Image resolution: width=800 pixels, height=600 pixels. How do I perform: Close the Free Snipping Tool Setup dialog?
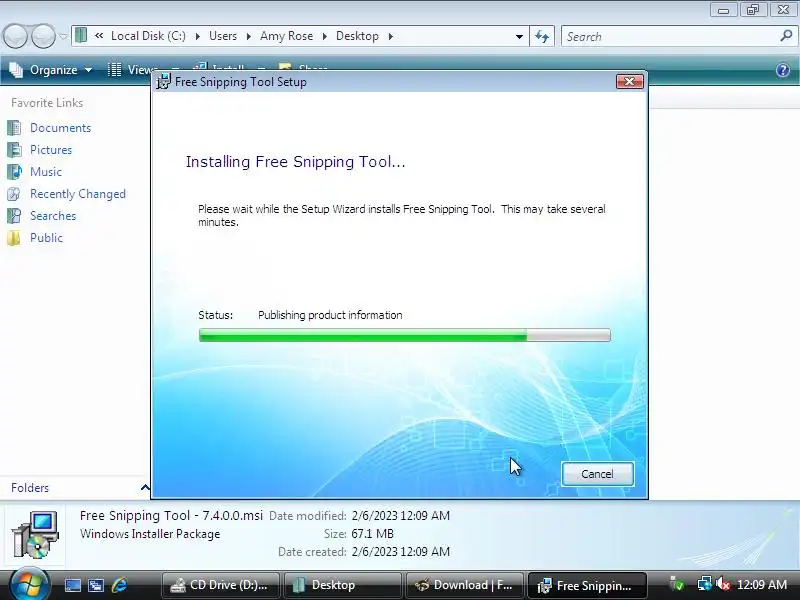[630, 82]
